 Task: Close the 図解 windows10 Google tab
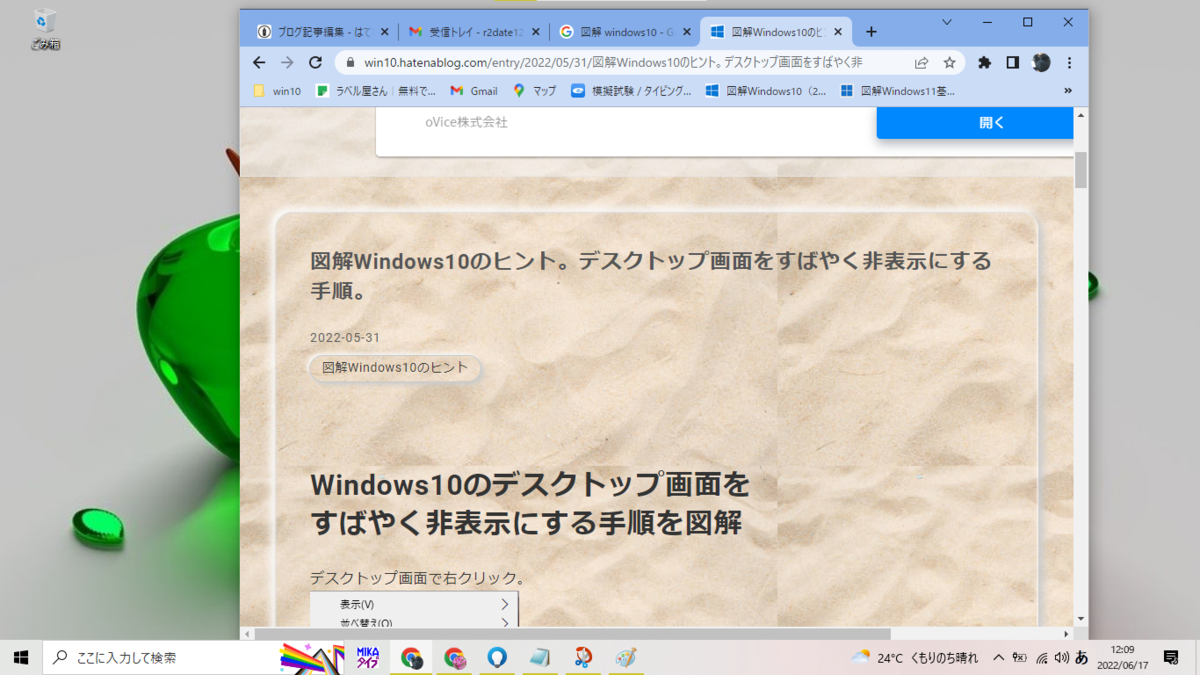point(686,32)
